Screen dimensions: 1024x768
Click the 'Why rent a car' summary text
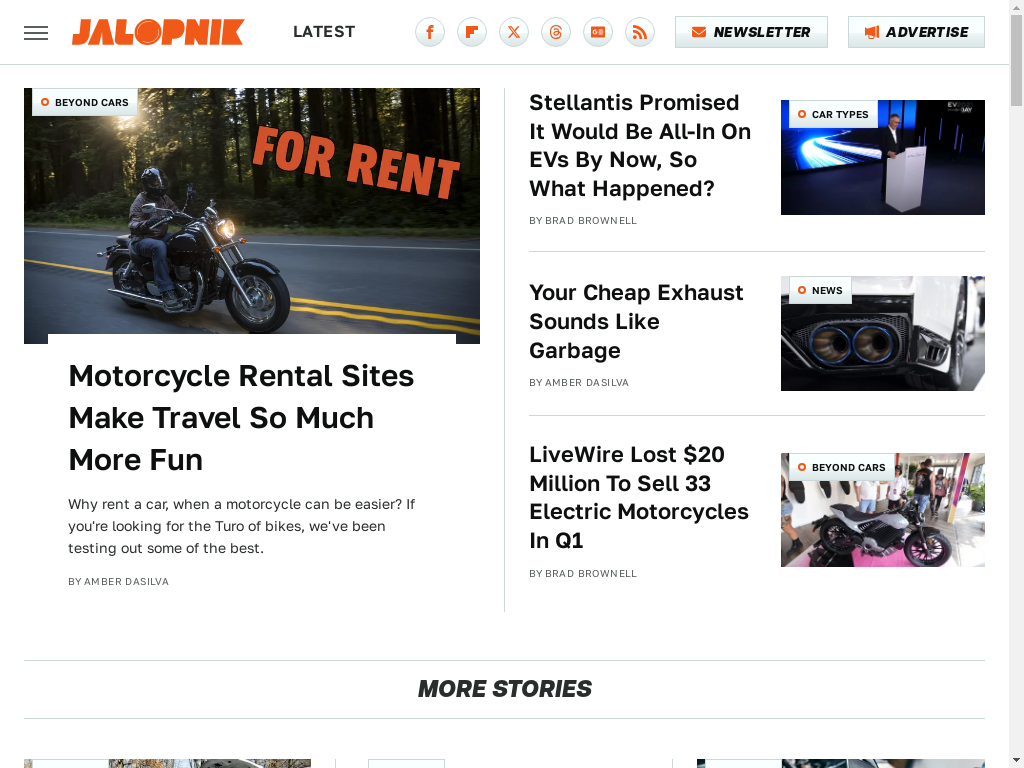coord(242,526)
